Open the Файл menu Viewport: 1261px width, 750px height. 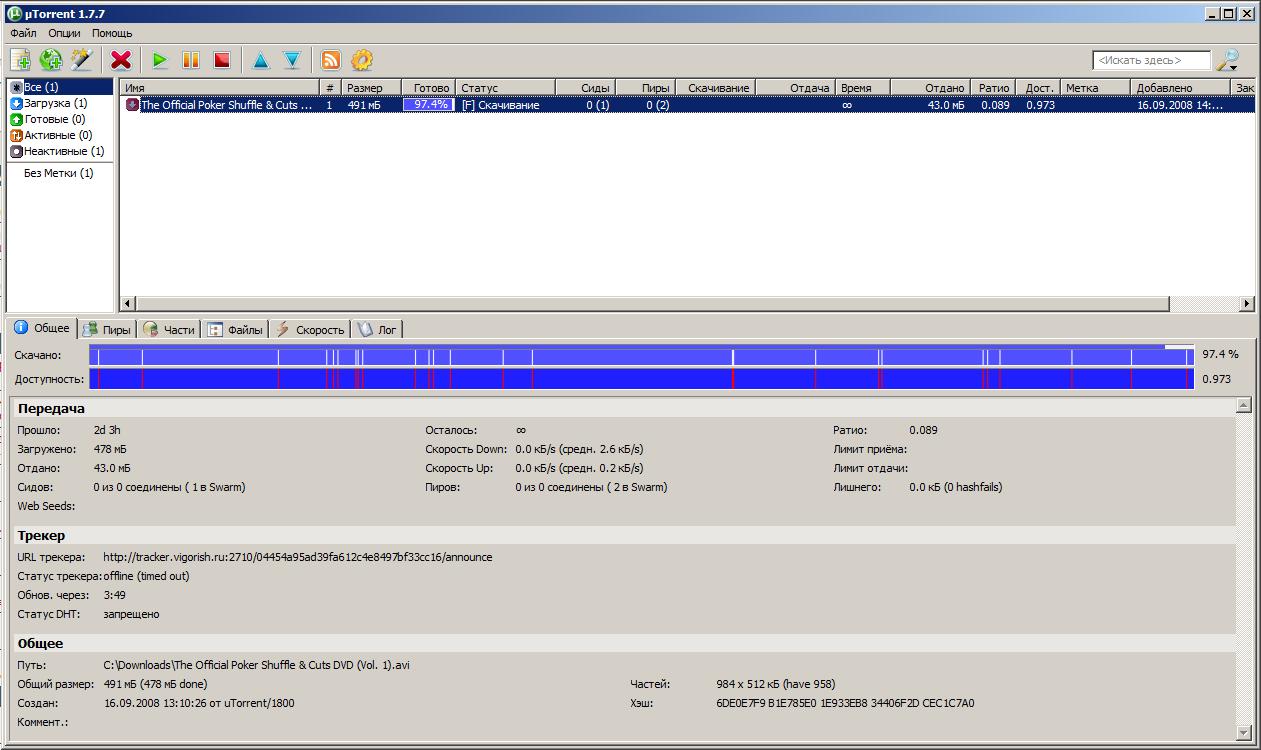23,33
